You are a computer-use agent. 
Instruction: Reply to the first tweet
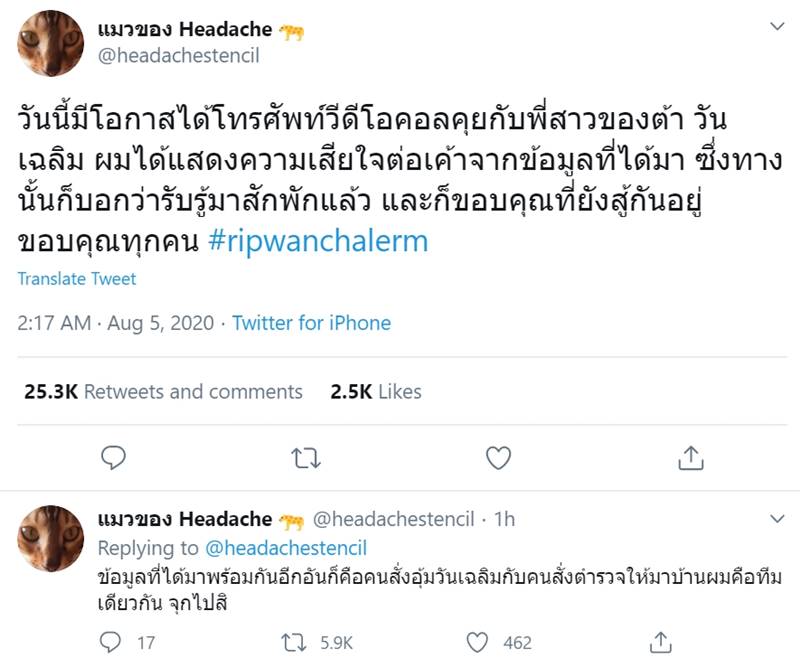(113, 458)
